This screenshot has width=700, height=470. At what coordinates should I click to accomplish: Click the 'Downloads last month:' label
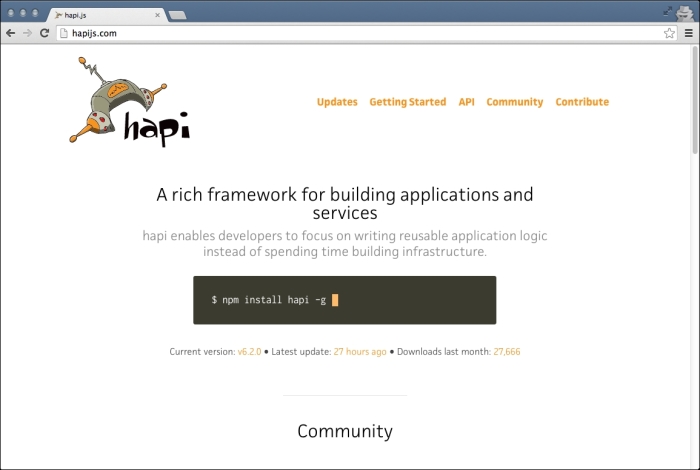(x=444, y=352)
